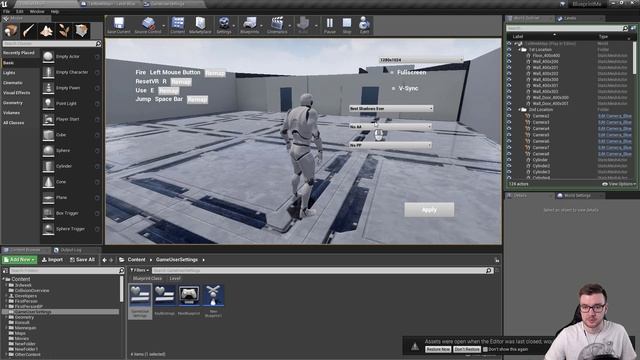Screen dimensions: 640x360
Task: Open View Options in World Outliner
Action: [x=619, y=184]
